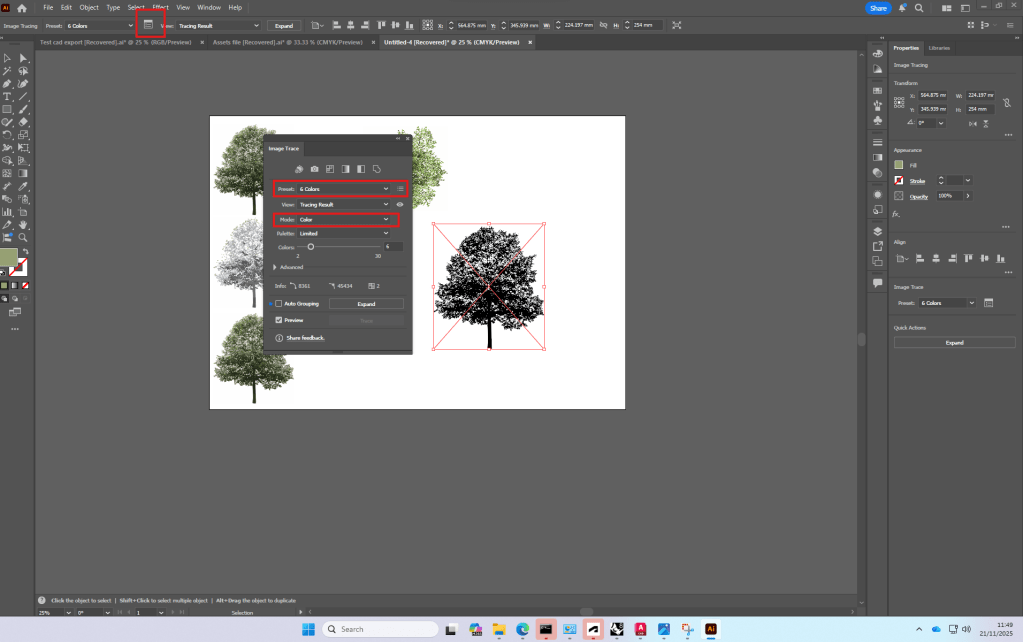Toggle the eye icon beside Tracing Result view

400,204
